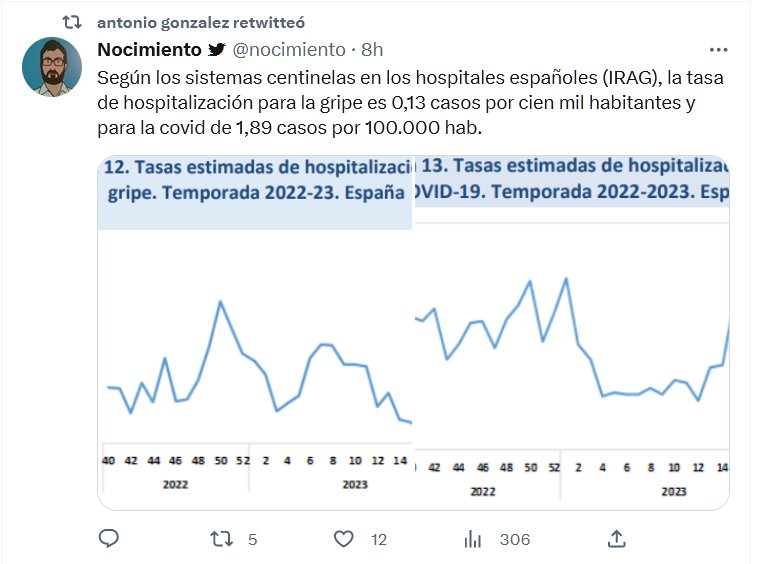Viewport: 770px width, 564px height.
Task: Click the view count of 306
Action: pyautogui.click(x=514, y=540)
